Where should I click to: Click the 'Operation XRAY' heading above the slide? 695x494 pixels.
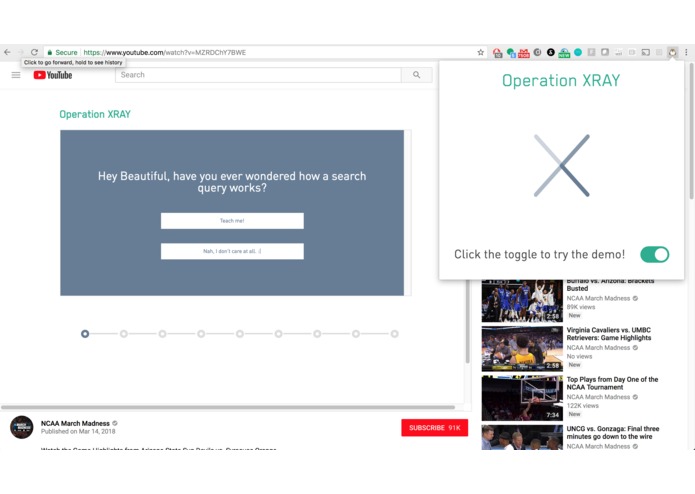[x=95, y=114]
